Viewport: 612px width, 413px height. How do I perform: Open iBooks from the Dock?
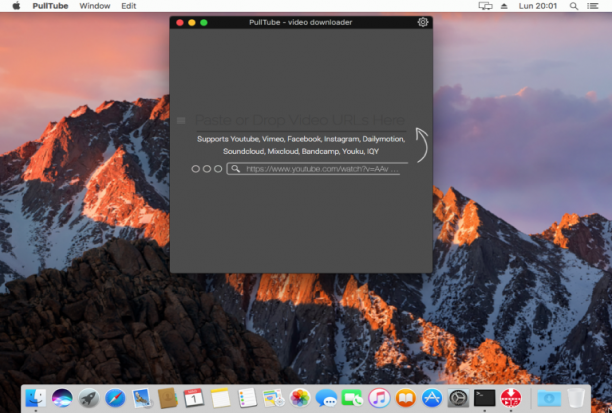[x=406, y=398]
